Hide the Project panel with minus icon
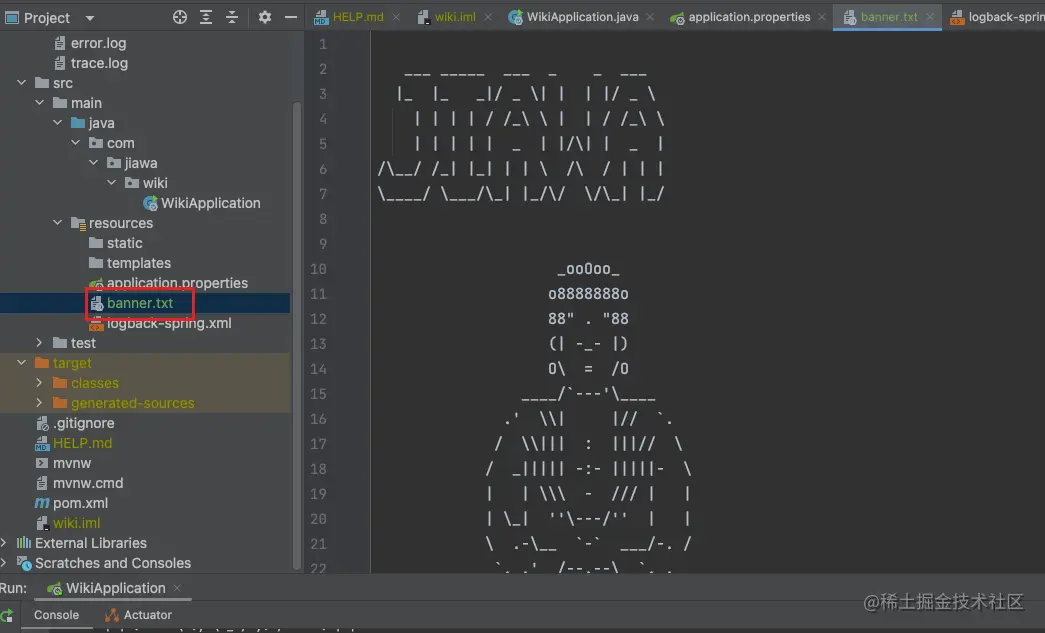The width and height of the screenshot is (1045, 633). pyautogui.click(x=291, y=17)
